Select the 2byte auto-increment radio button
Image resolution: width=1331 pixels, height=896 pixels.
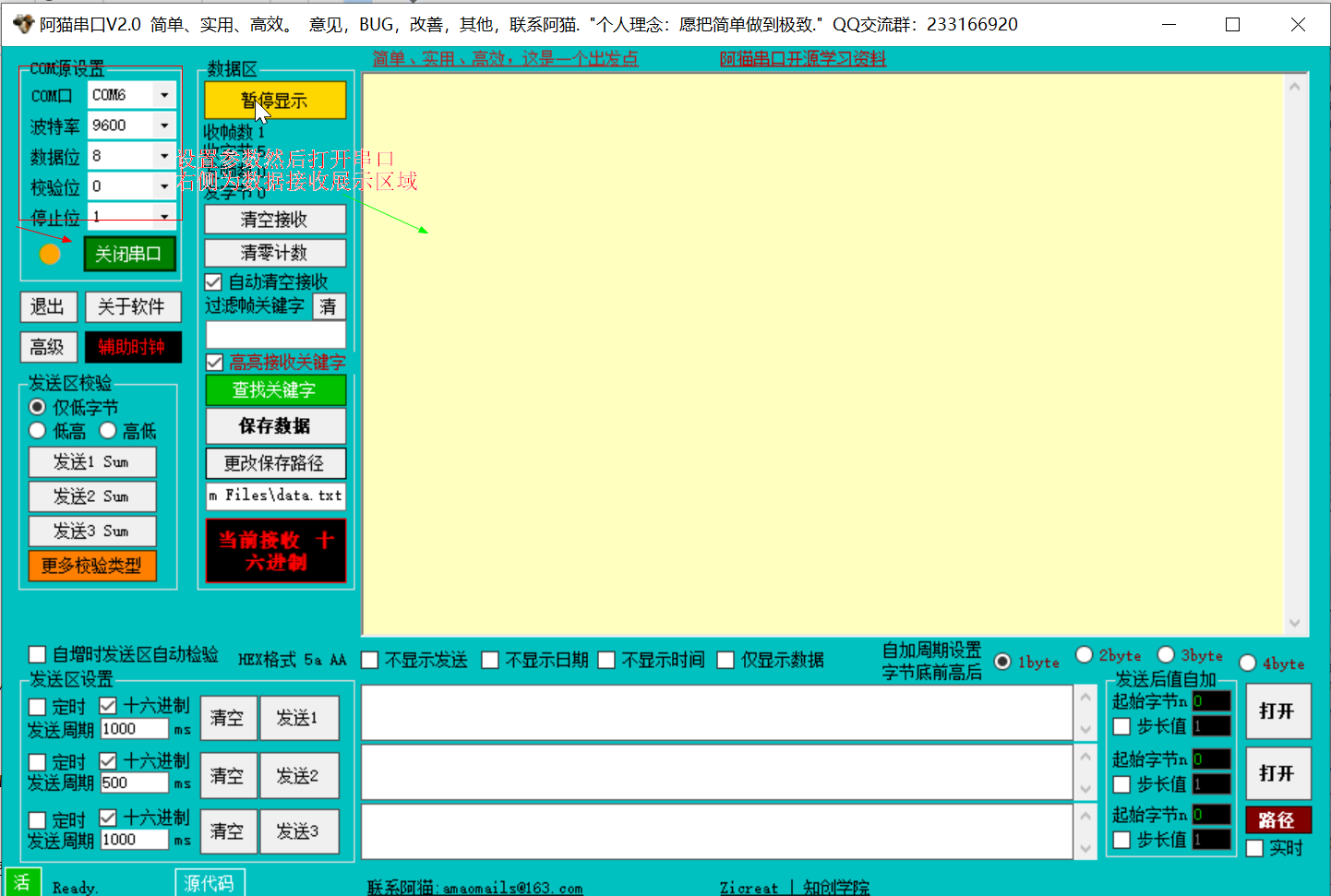tap(1085, 654)
